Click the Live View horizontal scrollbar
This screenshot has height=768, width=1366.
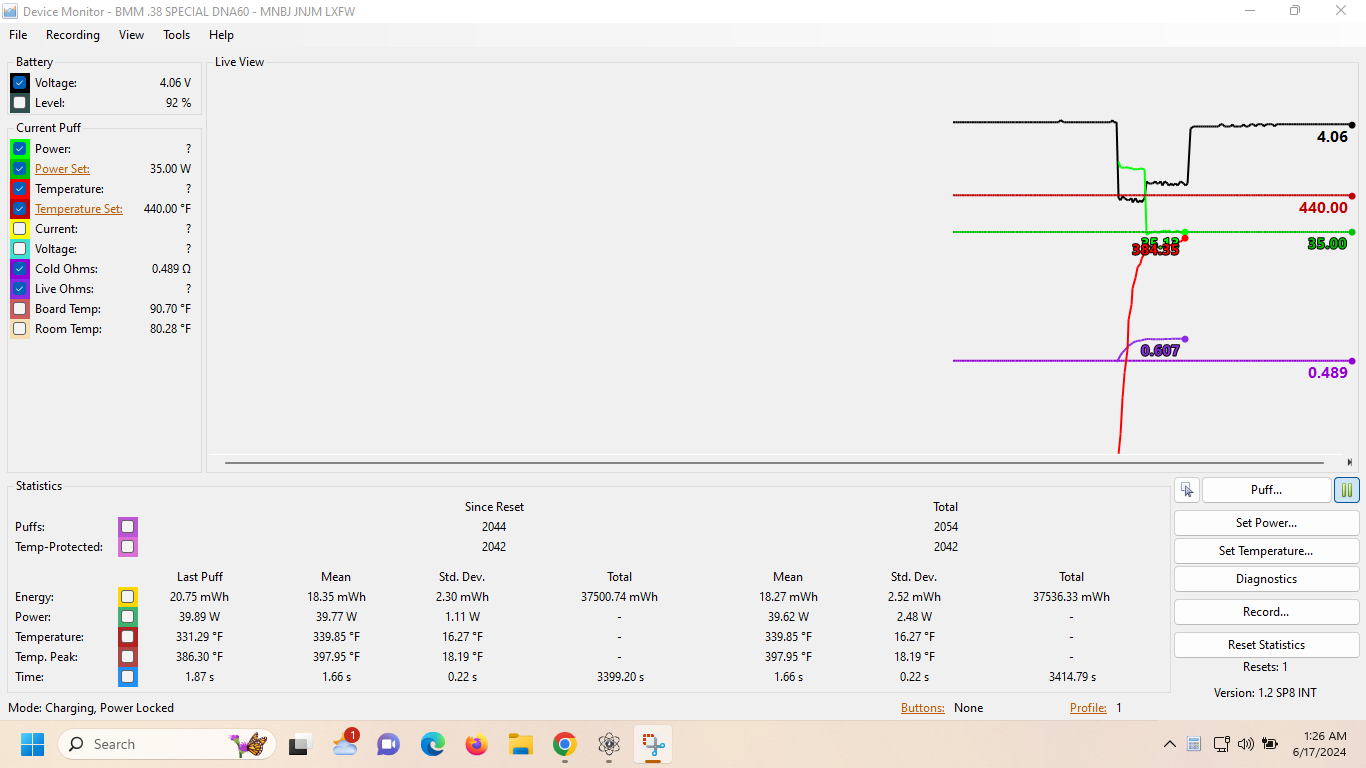780,463
